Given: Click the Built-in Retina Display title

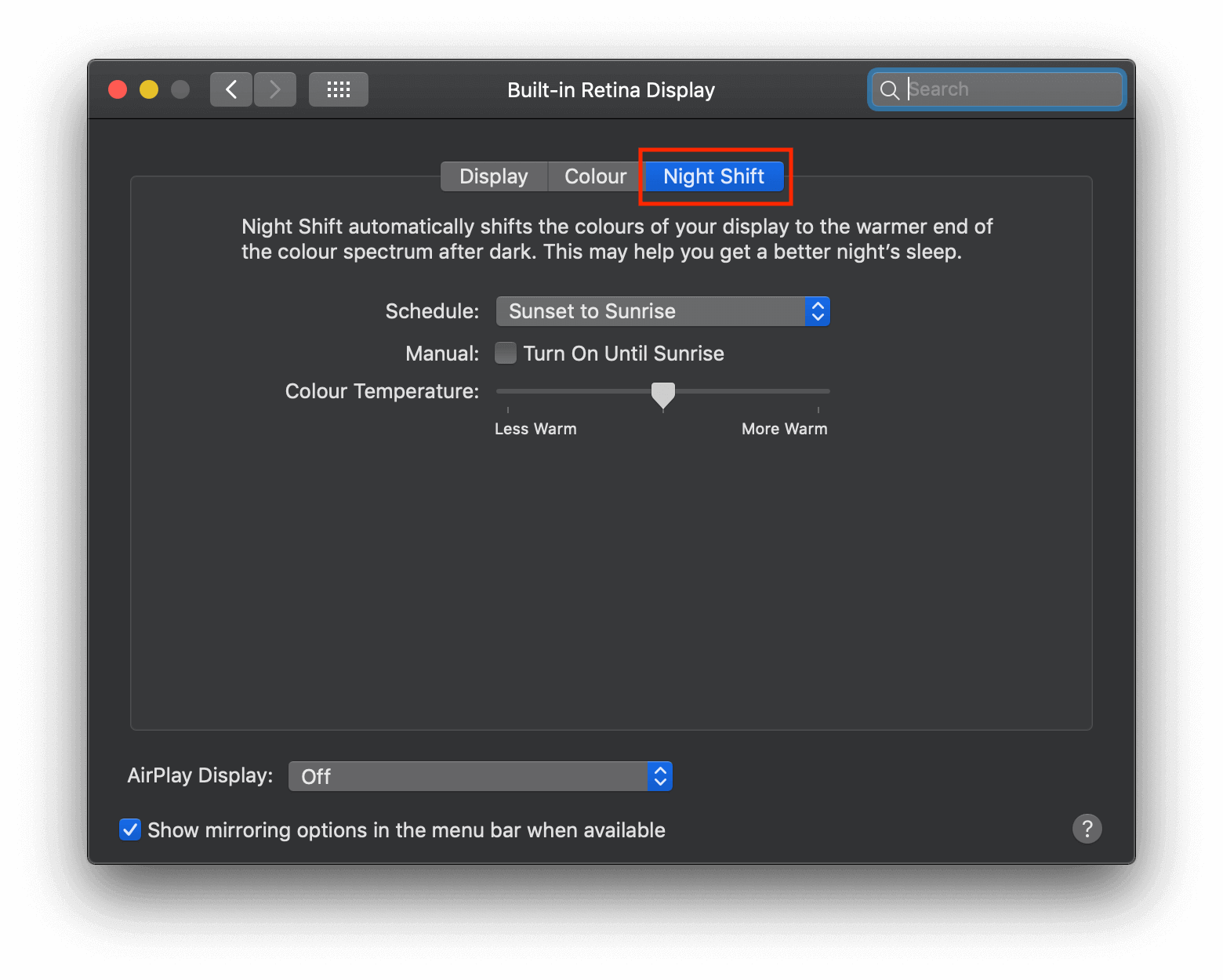Looking at the screenshot, I should coord(611,90).
